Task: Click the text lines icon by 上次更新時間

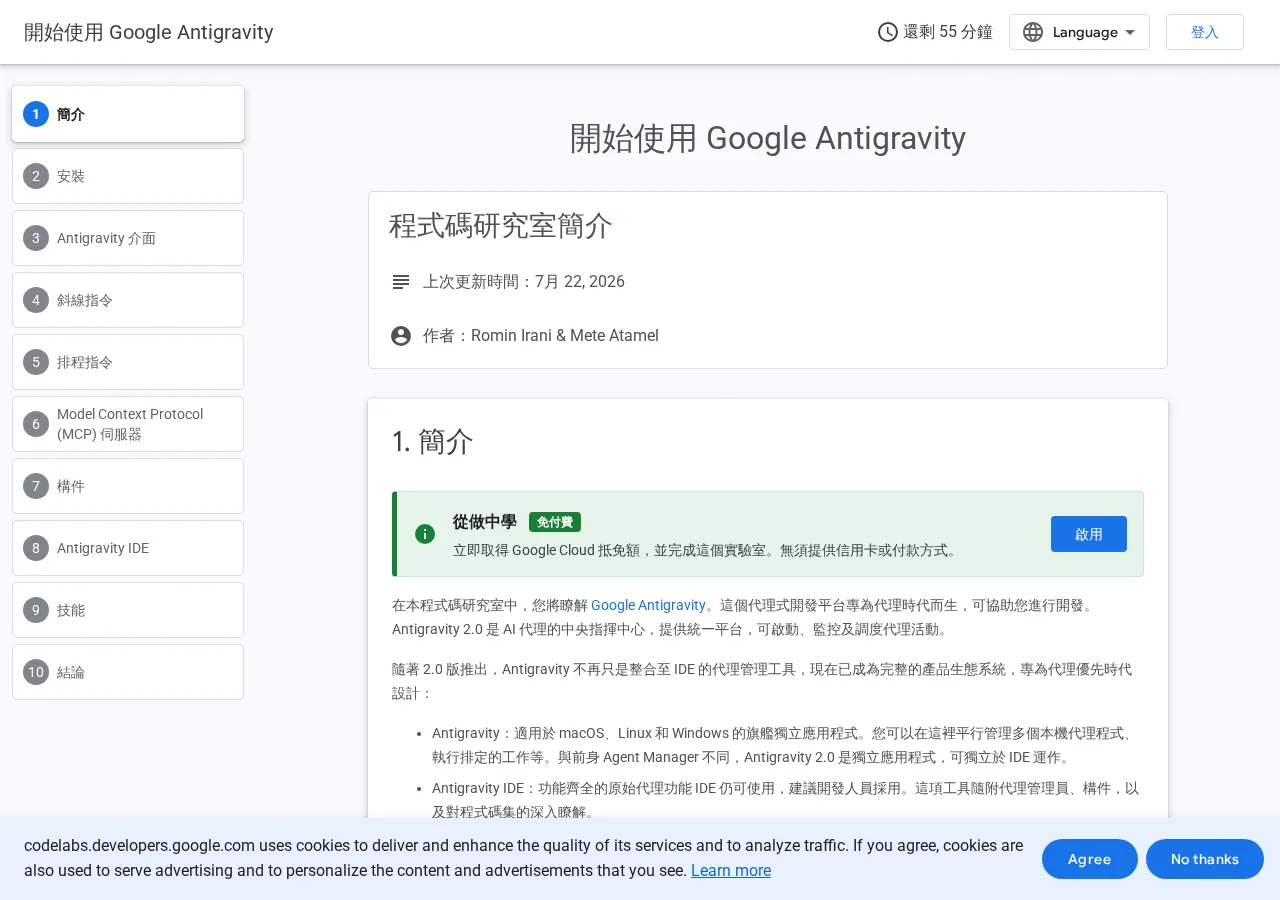Action: tap(401, 282)
